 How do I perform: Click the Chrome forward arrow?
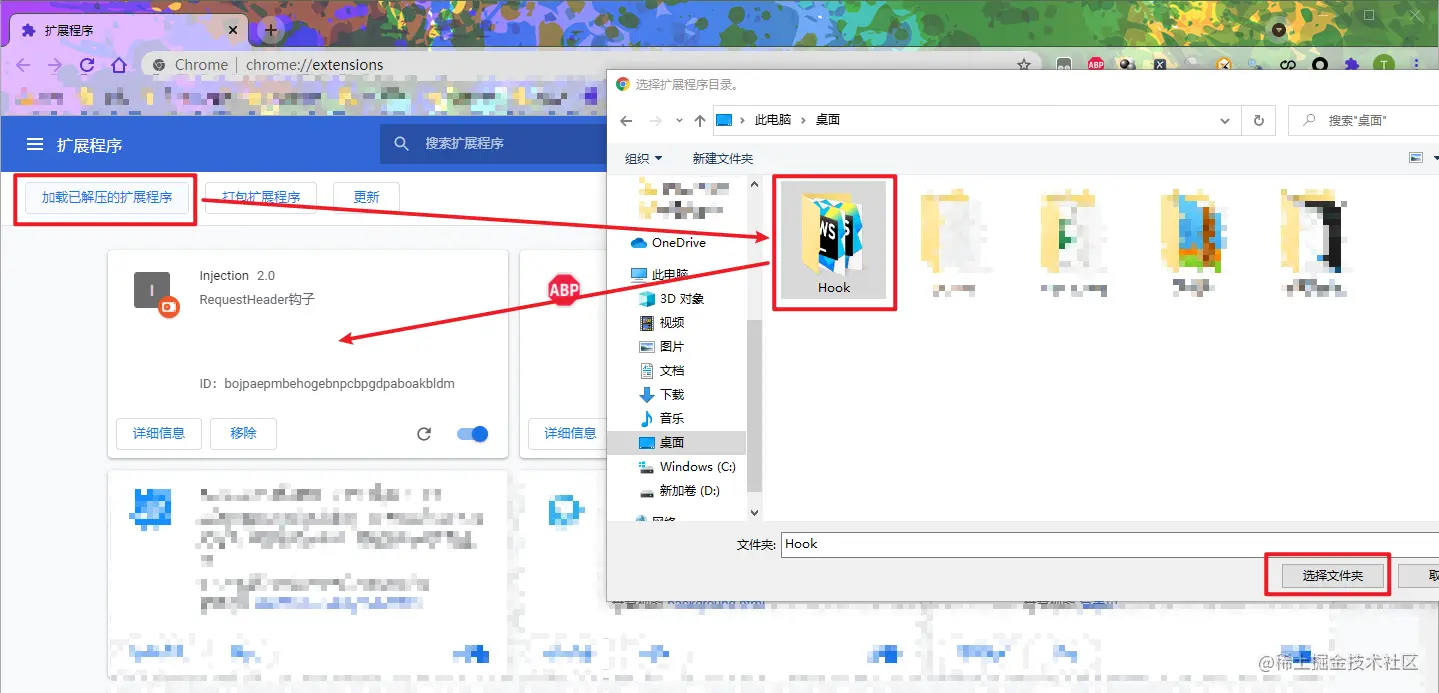point(55,65)
